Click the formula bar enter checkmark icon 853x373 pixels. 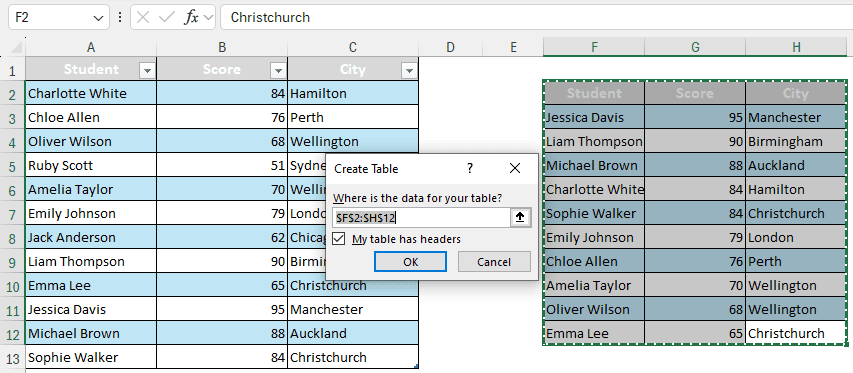coord(166,17)
